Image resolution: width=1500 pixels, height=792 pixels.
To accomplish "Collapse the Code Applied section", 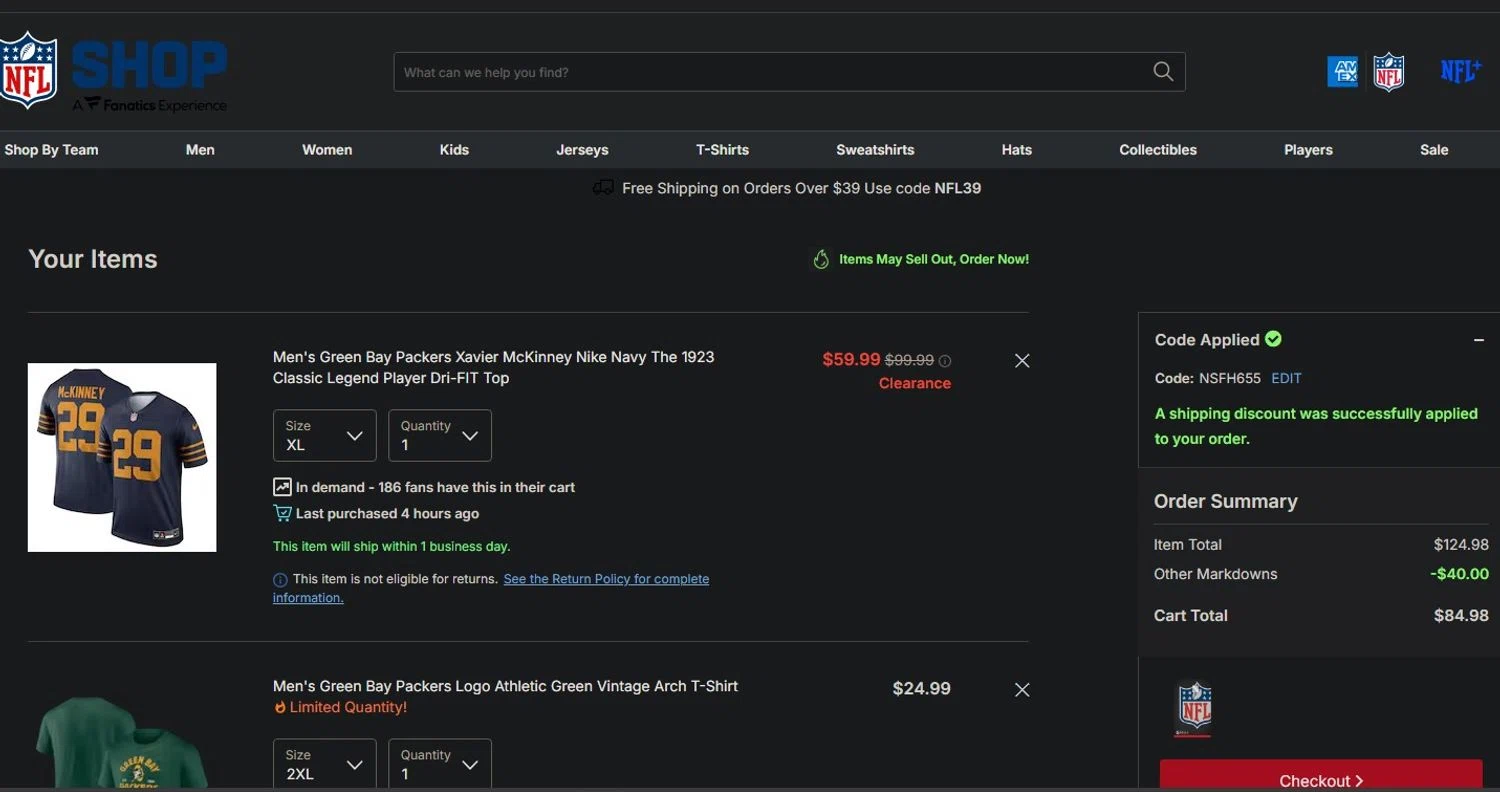I will (x=1479, y=340).
